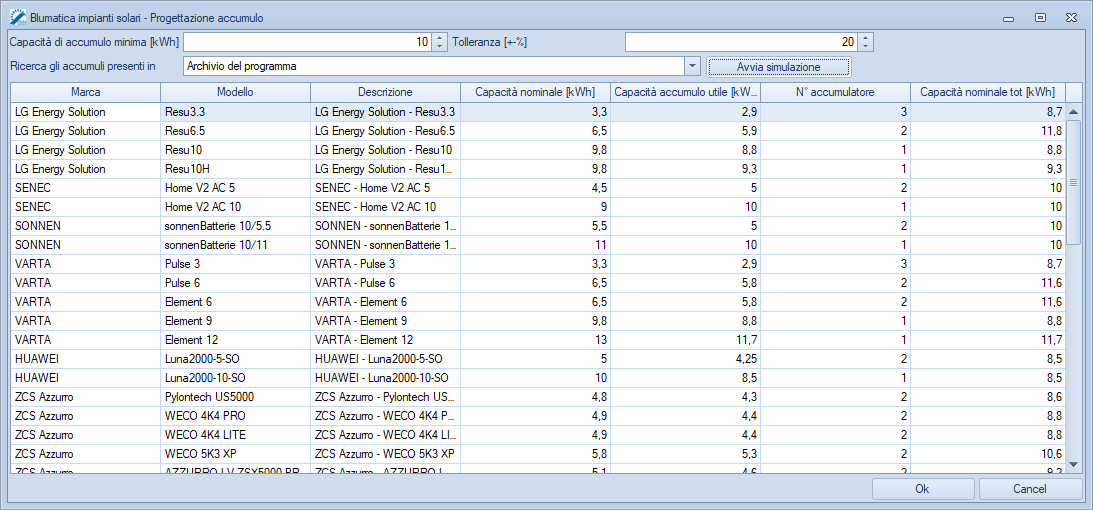This screenshot has width=1093, height=510.
Task: Click the SENEC - Home V2 AC 5 description
Action: tap(385, 187)
